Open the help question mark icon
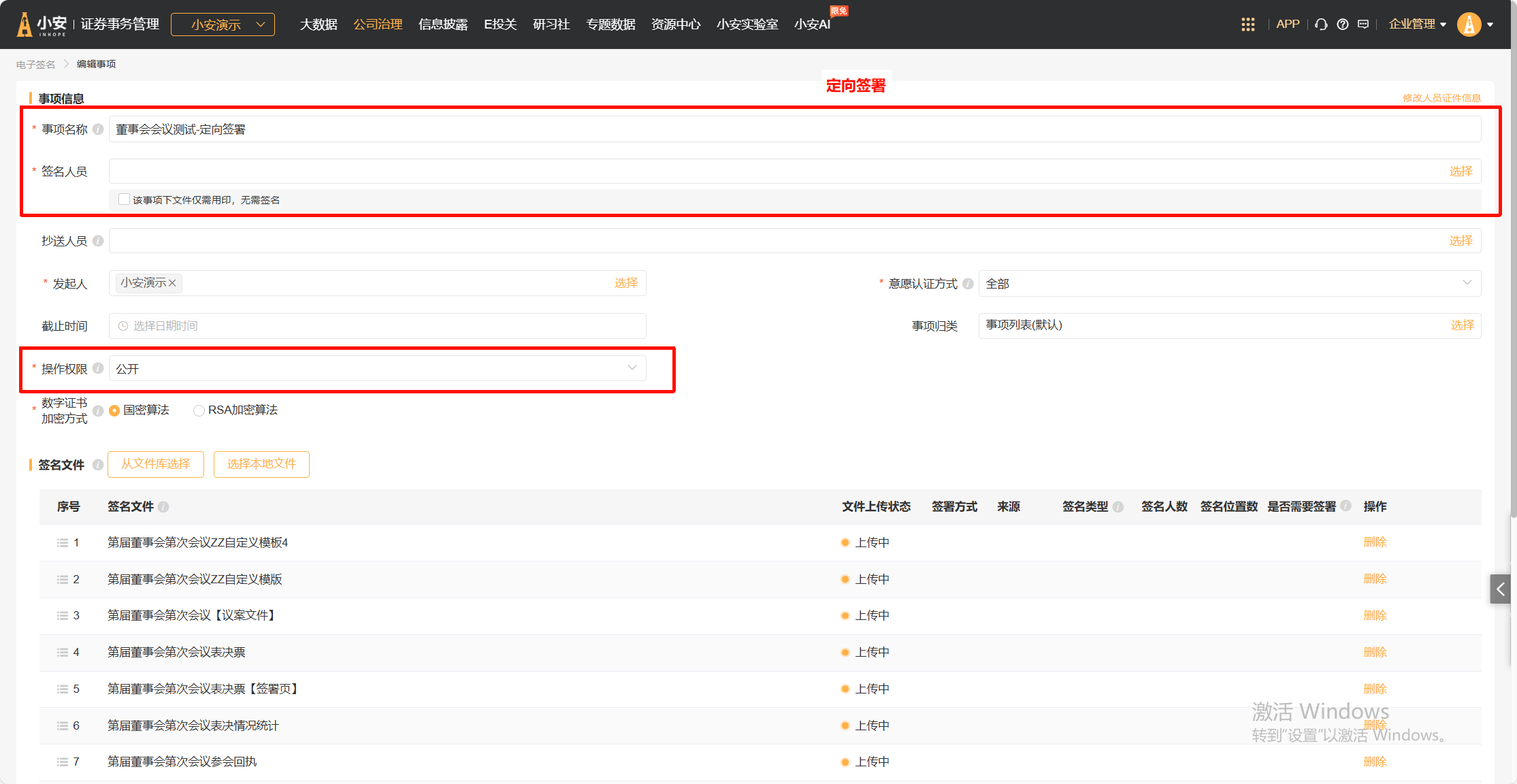 (x=1342, y=24)
